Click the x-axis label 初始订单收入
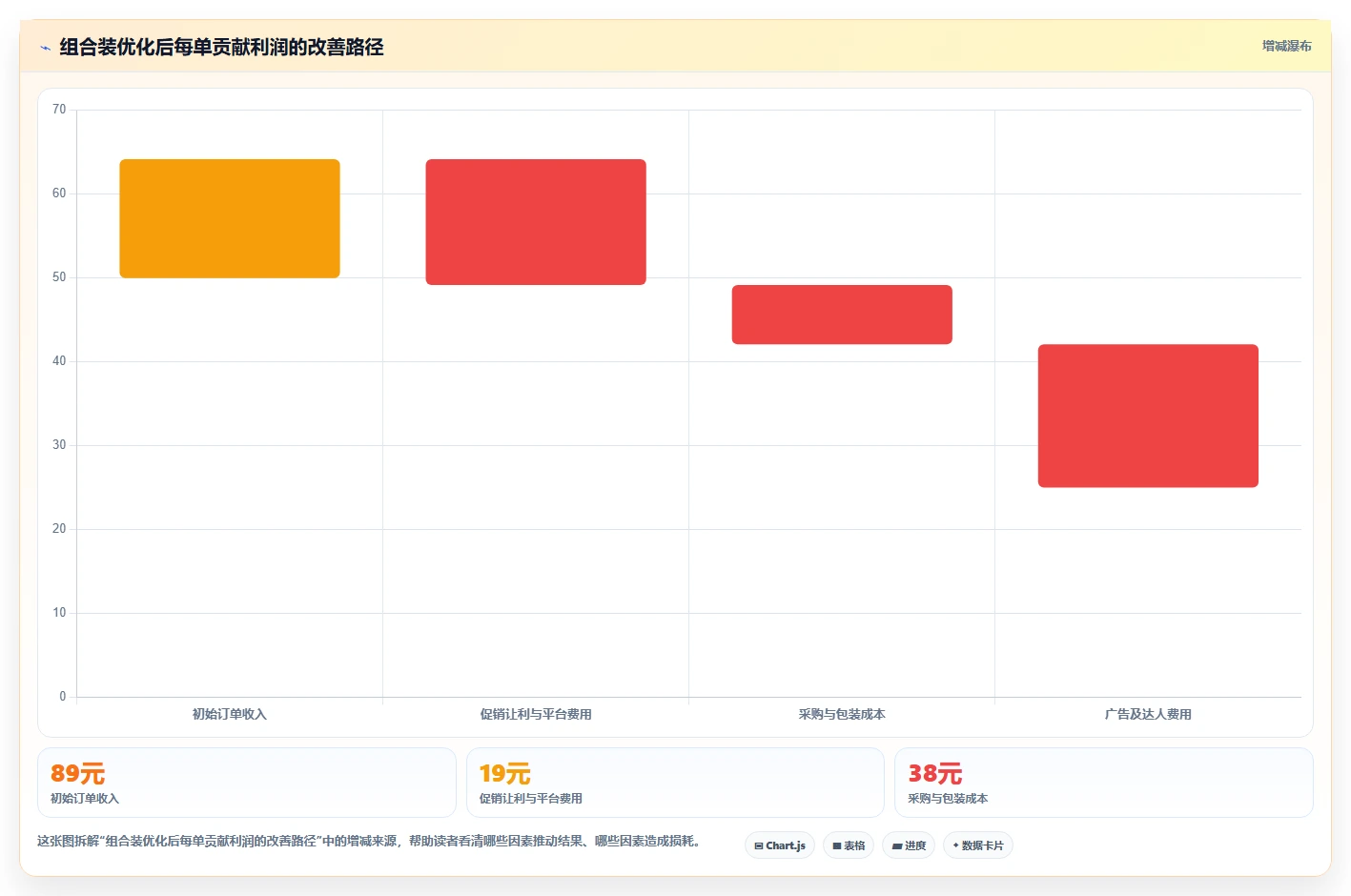The image size is (1351, 896). click(x=230, y=714)
